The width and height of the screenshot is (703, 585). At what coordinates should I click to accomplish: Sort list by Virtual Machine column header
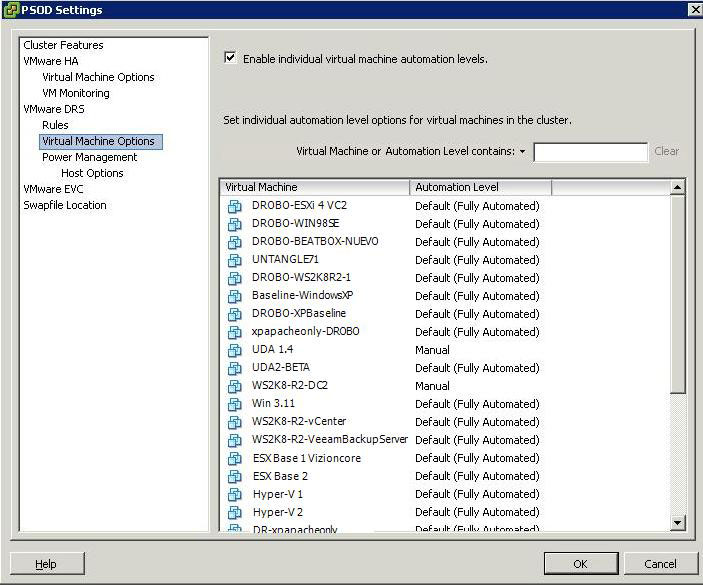314,187
